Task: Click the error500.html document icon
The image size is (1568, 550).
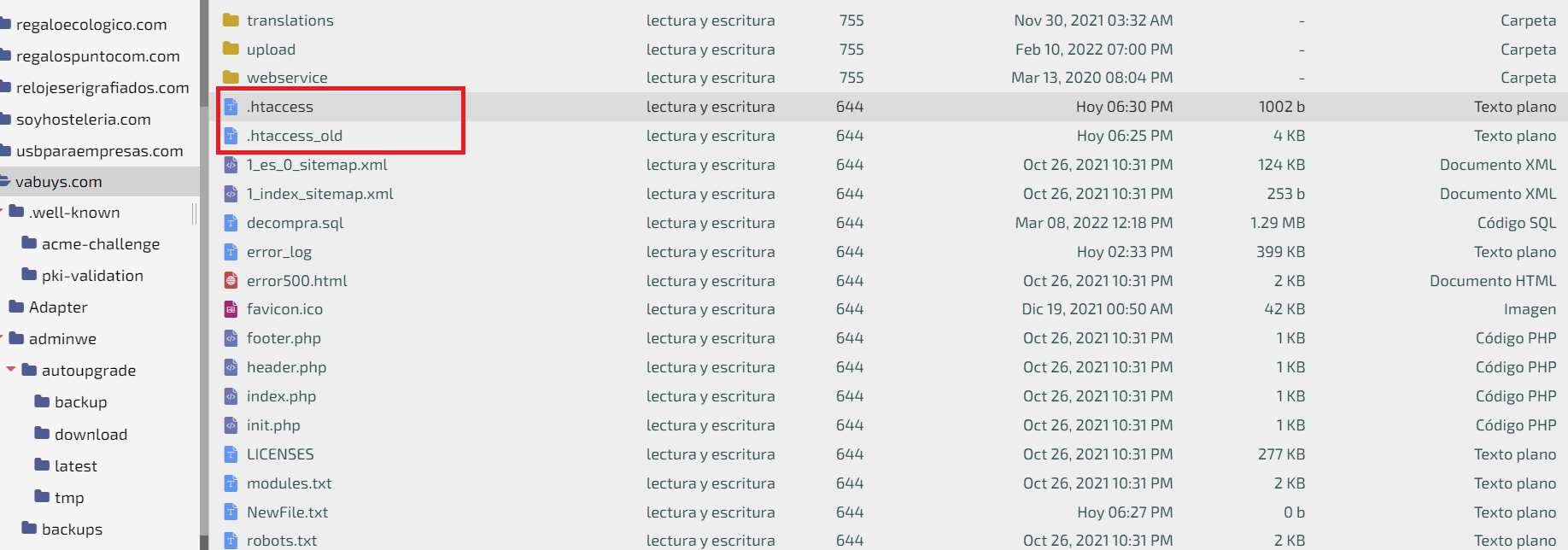Action: point(231,280)
